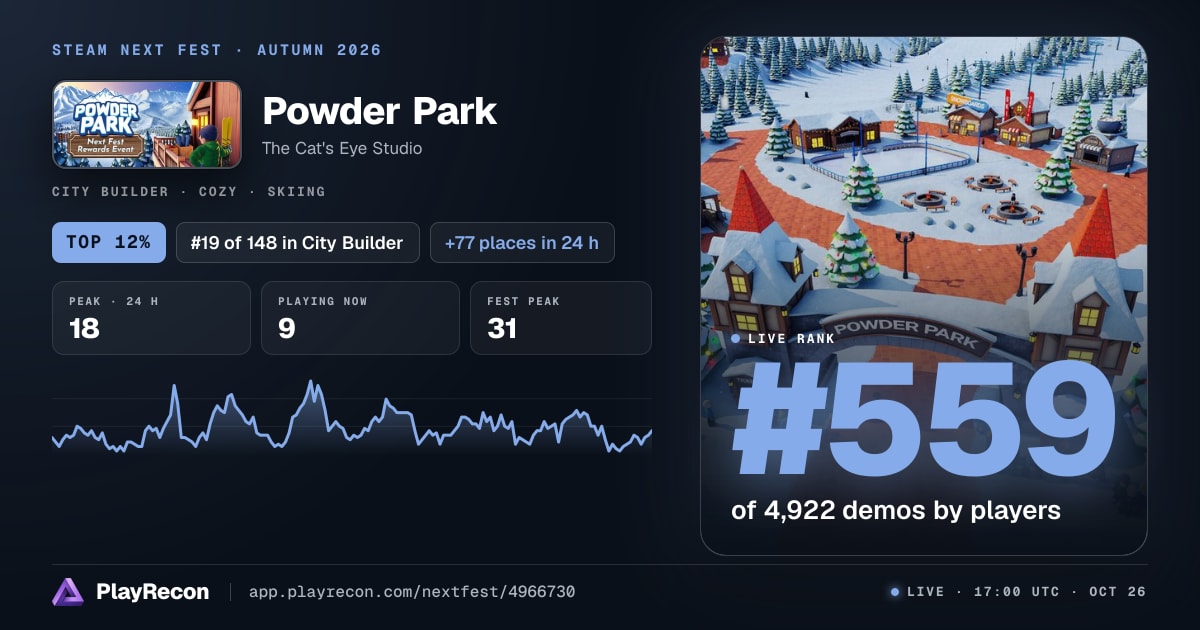The height and width of the screenshot is (630, 1200).
Task: Click the Live Rank label
Action: [x=791, y=339]
